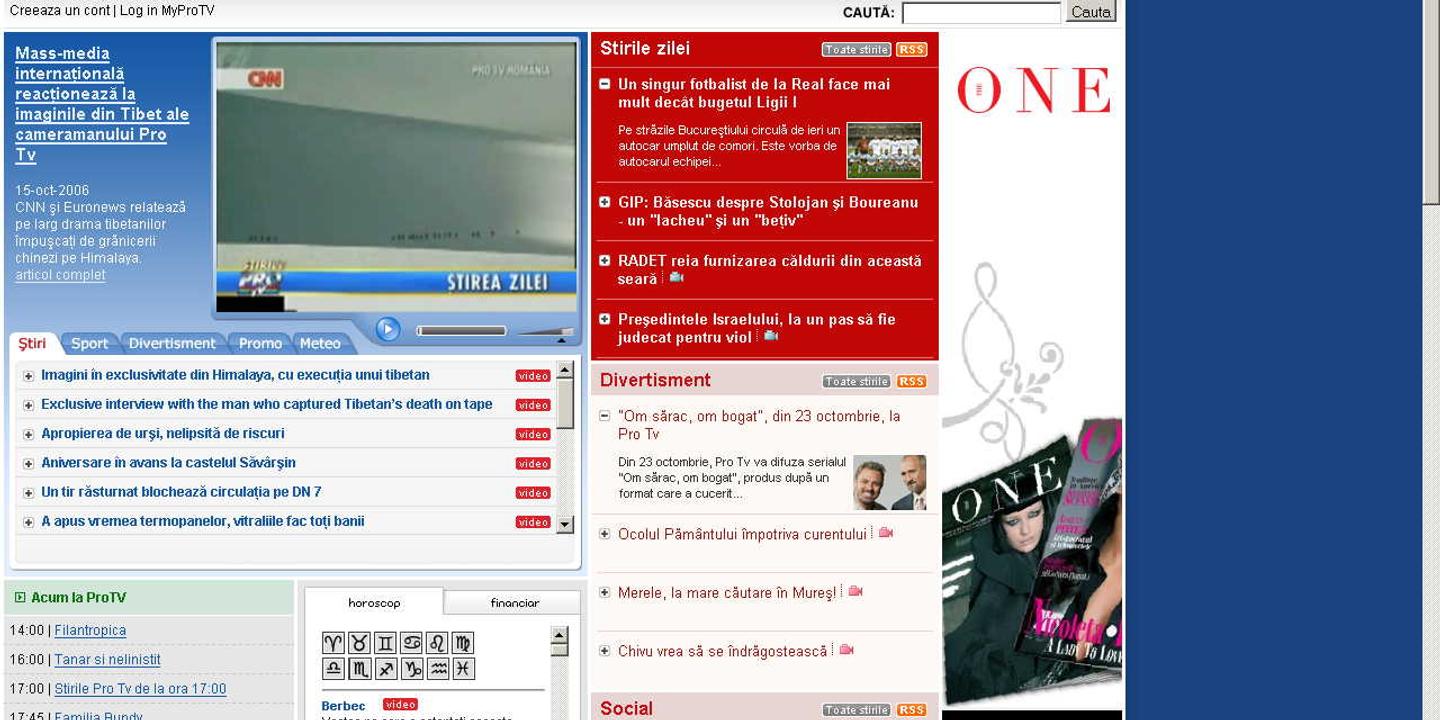
Task: Select the Capricorn zodiac sign icon
Action: [411, 669]
